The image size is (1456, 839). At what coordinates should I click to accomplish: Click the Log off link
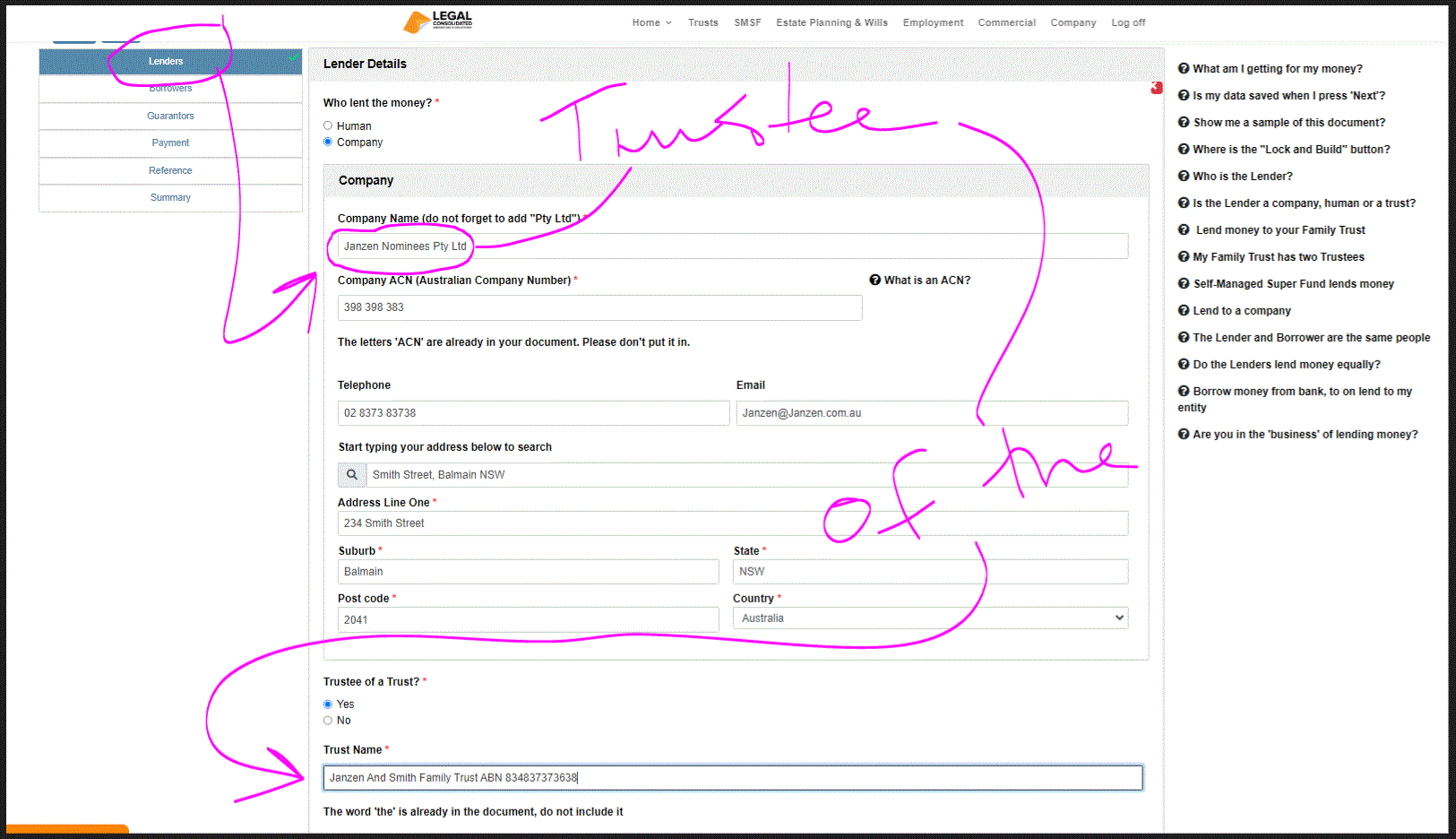click(1128, 23)
